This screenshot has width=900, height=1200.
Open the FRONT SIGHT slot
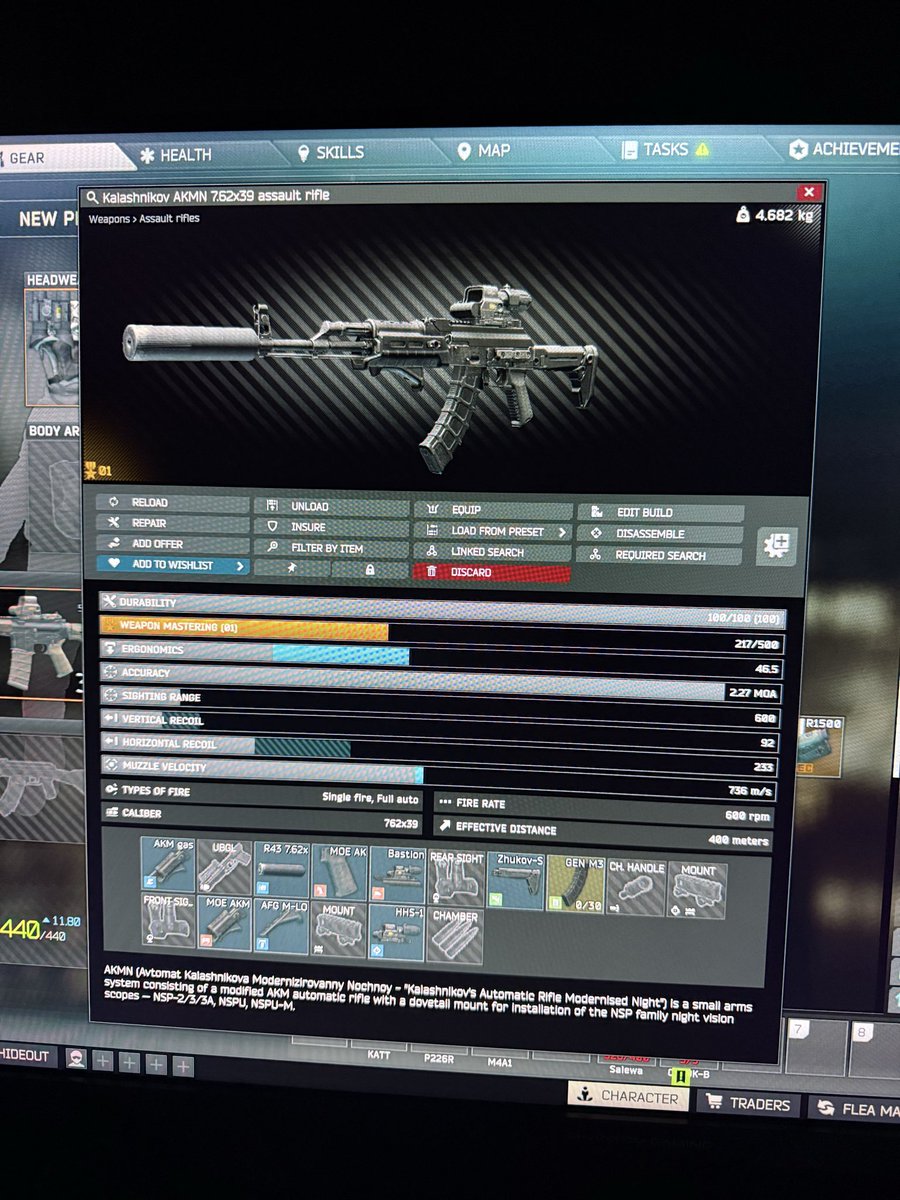pos(167,920)
